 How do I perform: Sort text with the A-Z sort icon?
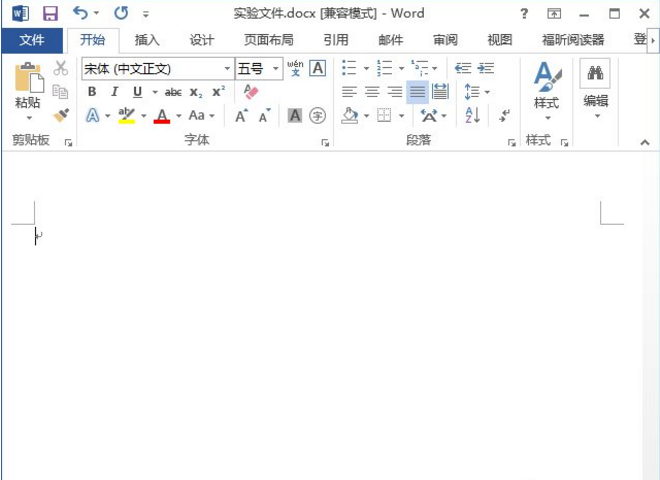tap(473, 115)
